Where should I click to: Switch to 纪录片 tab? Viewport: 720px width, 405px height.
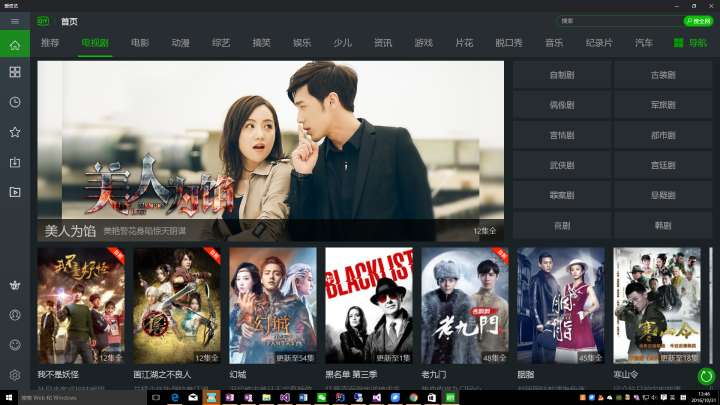pyautogui.click(x=599, y=43)
